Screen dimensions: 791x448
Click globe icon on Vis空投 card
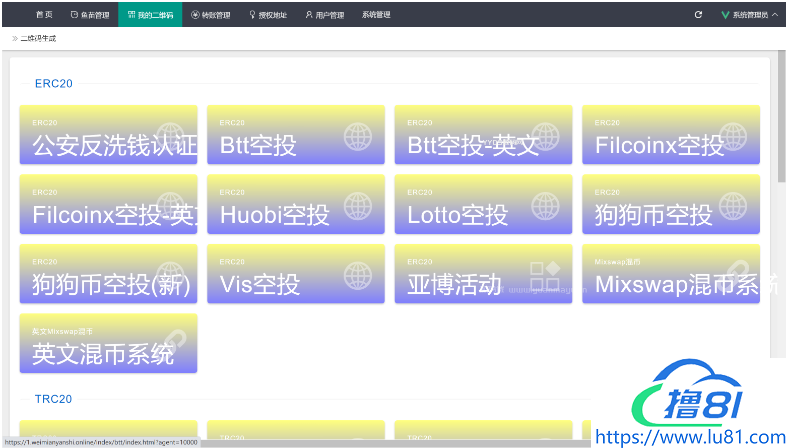358,274
